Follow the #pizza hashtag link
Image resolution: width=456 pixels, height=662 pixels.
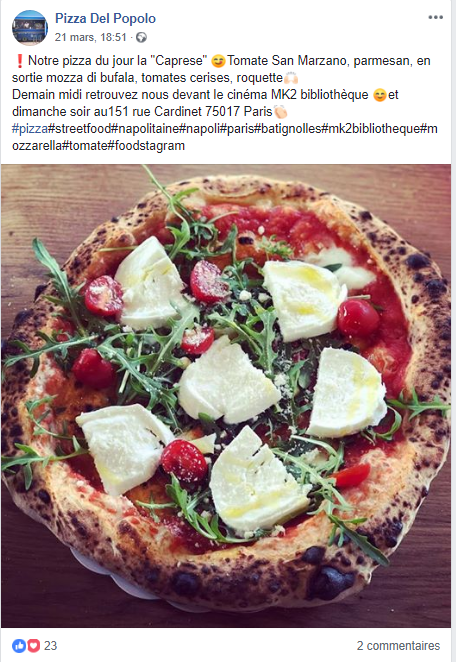coord(30,129)
